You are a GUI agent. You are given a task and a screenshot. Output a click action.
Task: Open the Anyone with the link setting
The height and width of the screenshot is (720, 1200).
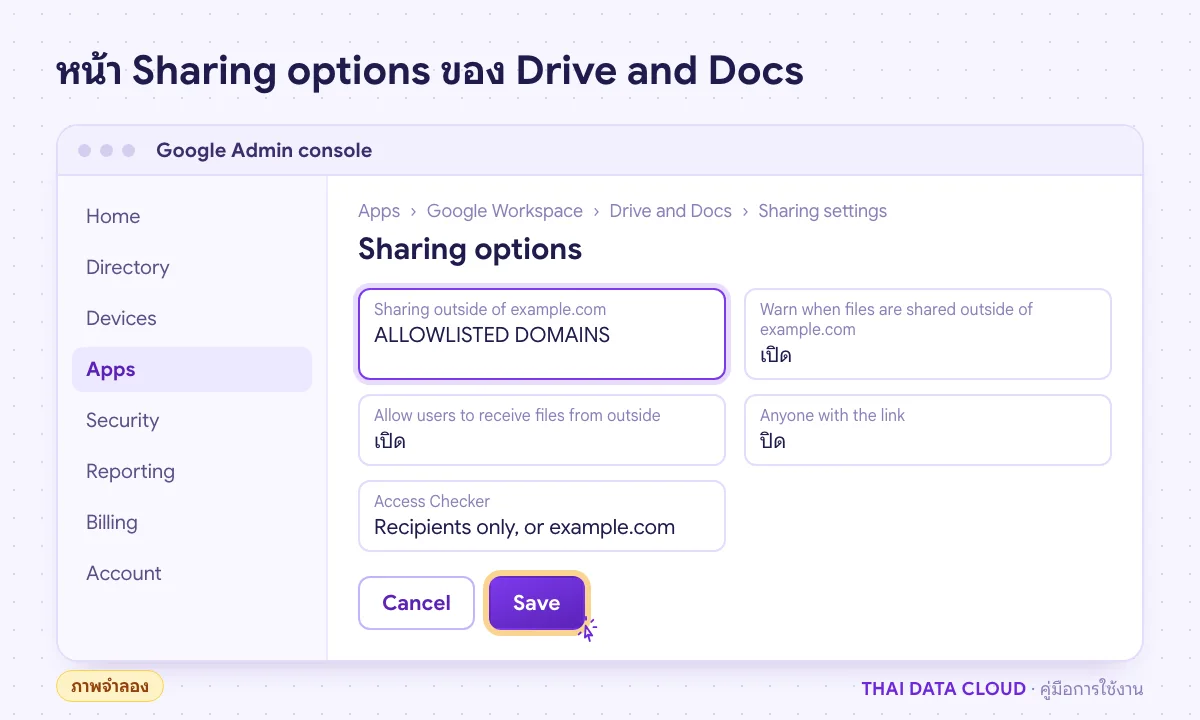point(928,430)
